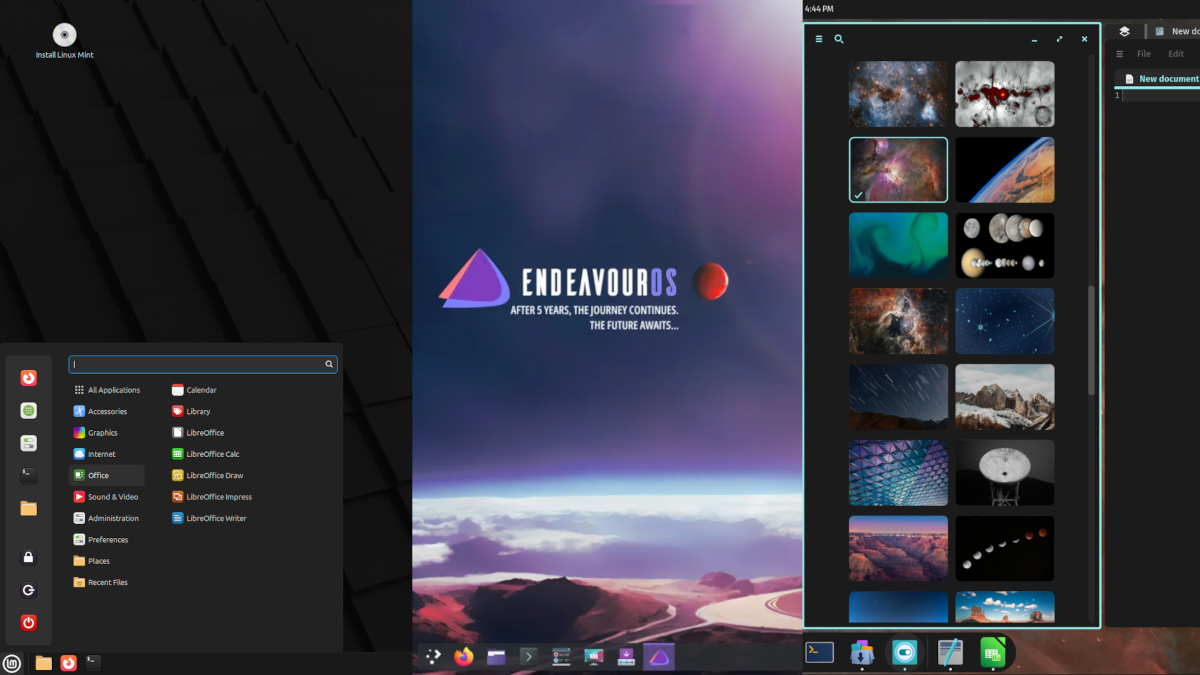Open Files from the Mint bottom panel
Viewport: 1200px width, 675px height.
pos(43,663)
